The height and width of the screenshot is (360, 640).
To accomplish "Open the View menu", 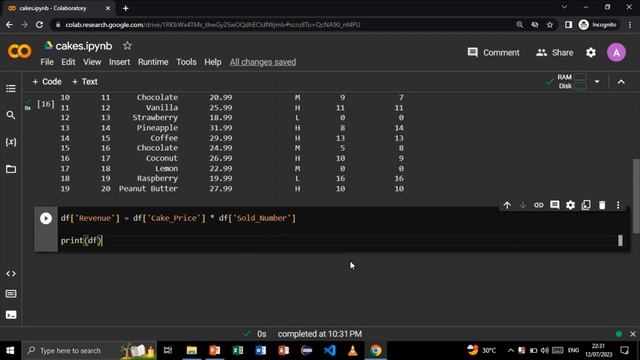I will 92,62.
